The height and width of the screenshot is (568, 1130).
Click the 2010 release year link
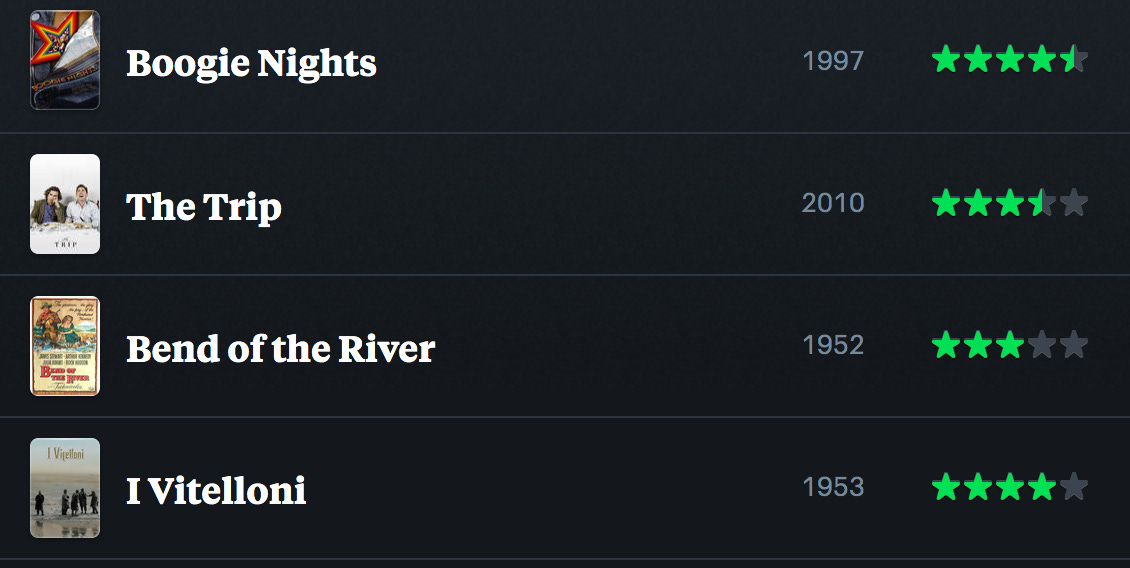point(833,203)
